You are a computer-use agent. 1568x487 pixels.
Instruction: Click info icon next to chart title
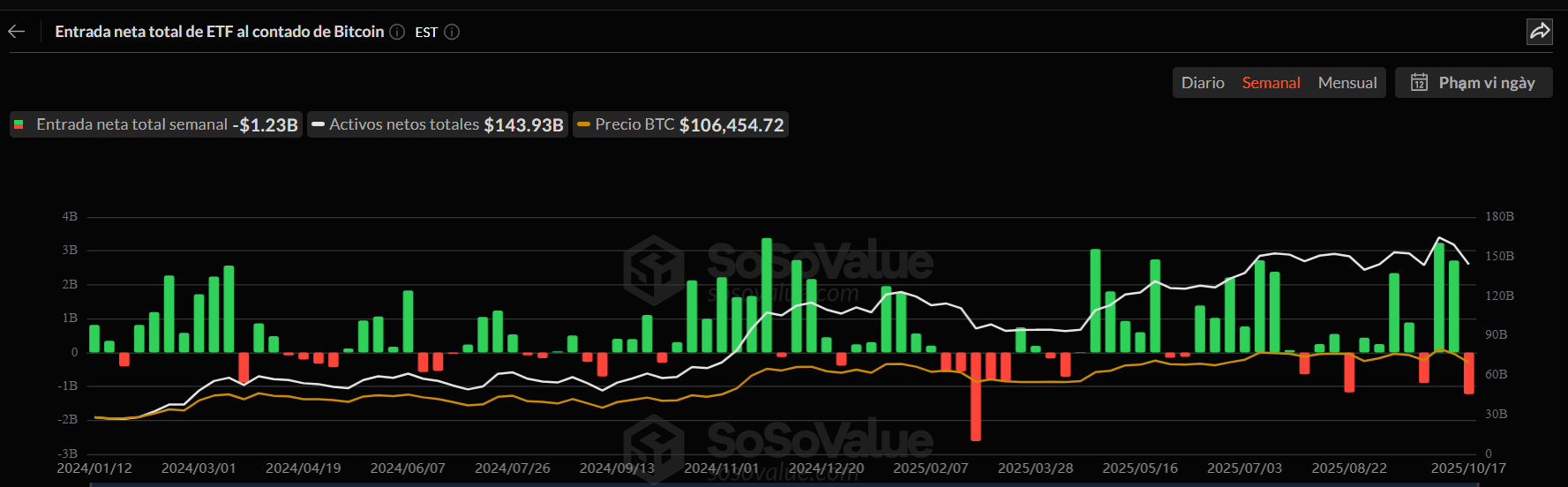[397, 32]
